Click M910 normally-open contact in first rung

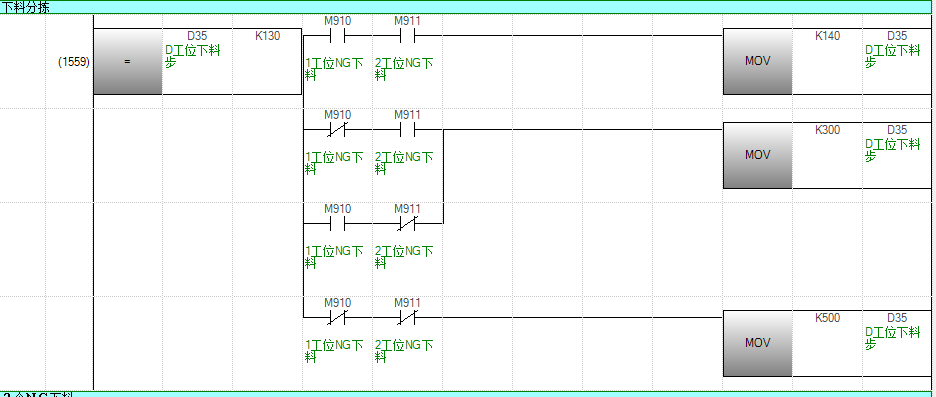coord(337,36)
